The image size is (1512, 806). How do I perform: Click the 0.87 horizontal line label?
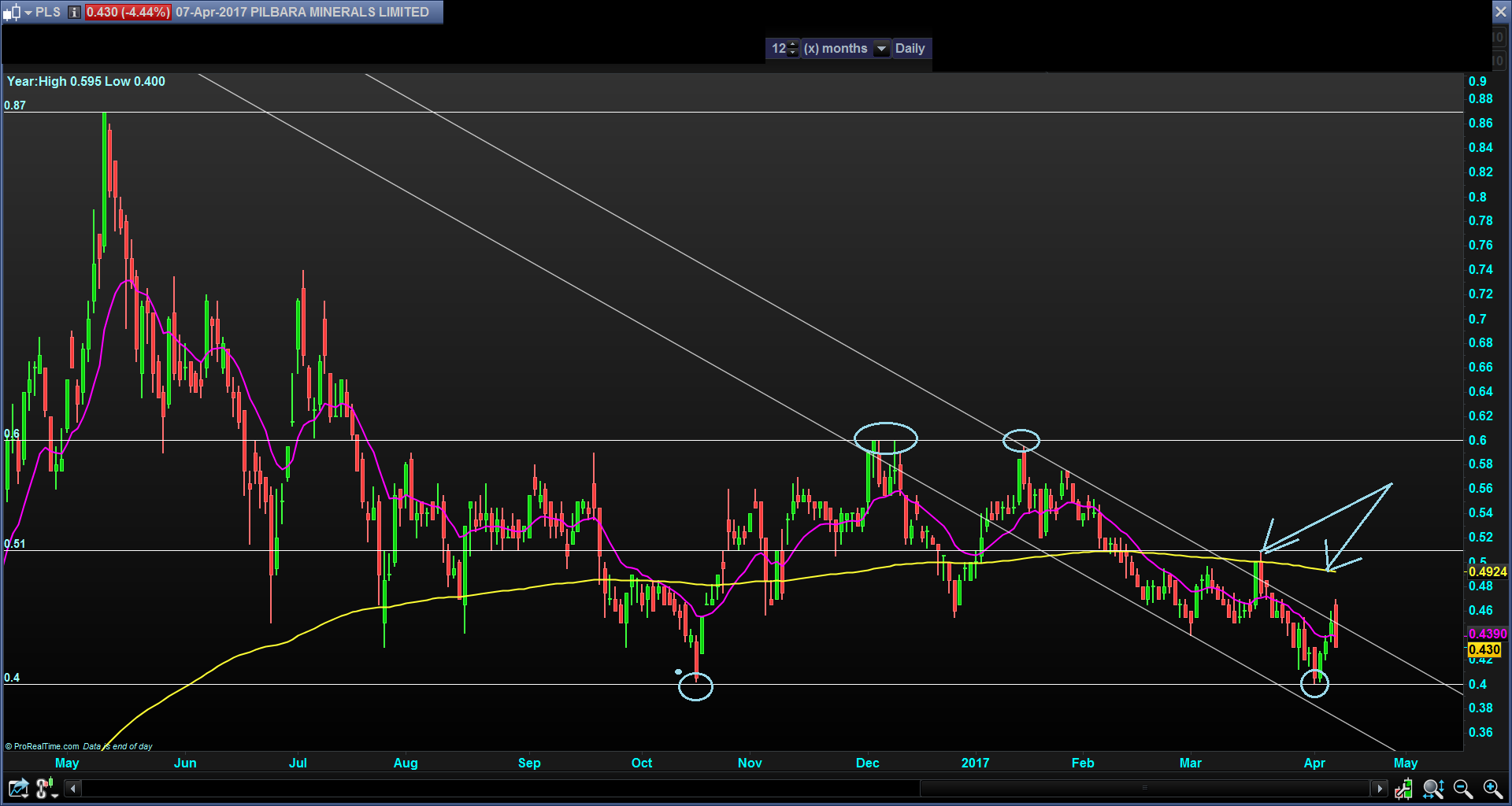tap(15, 105)
